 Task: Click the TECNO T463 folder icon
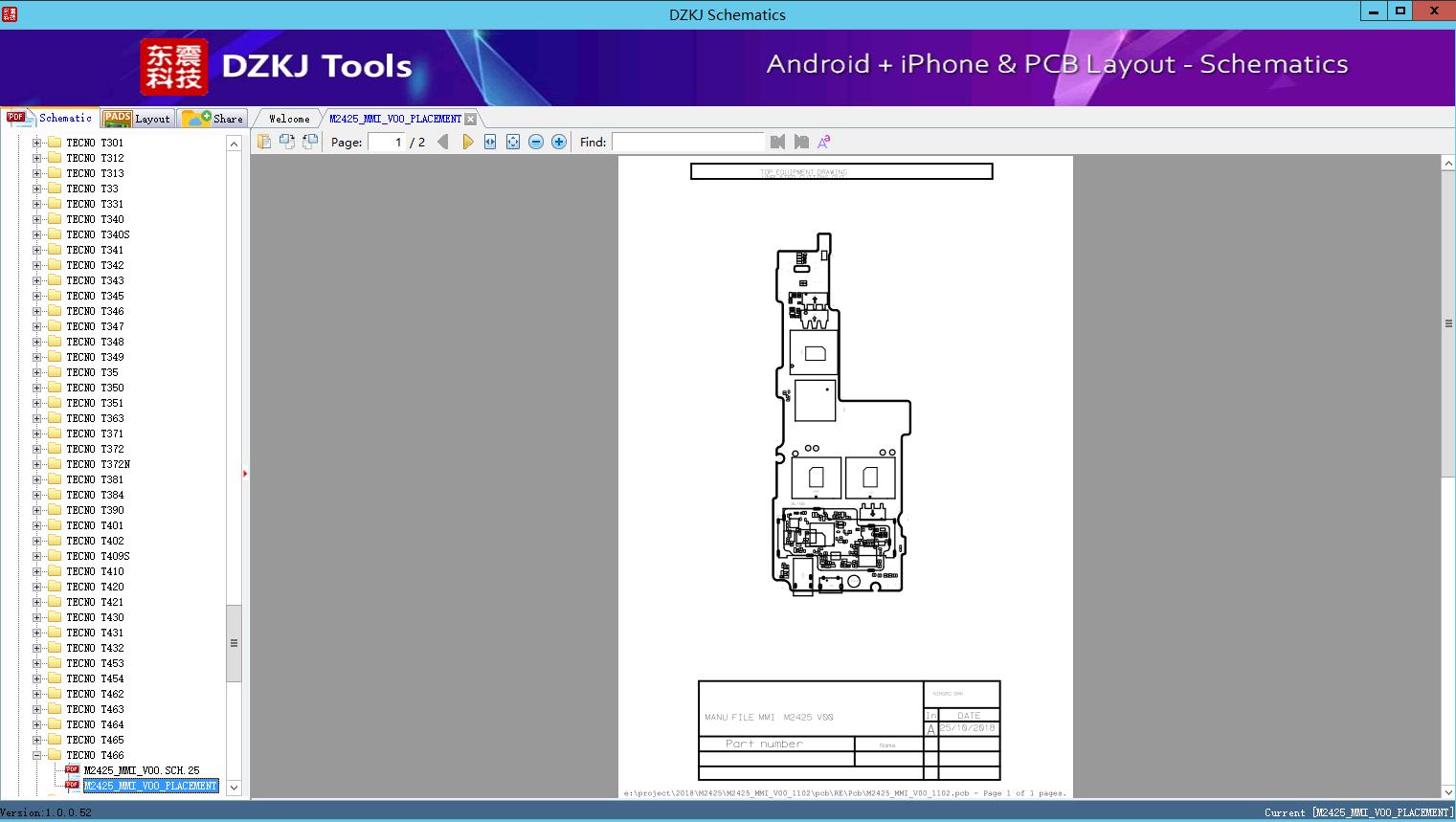[x=55, y=709]
